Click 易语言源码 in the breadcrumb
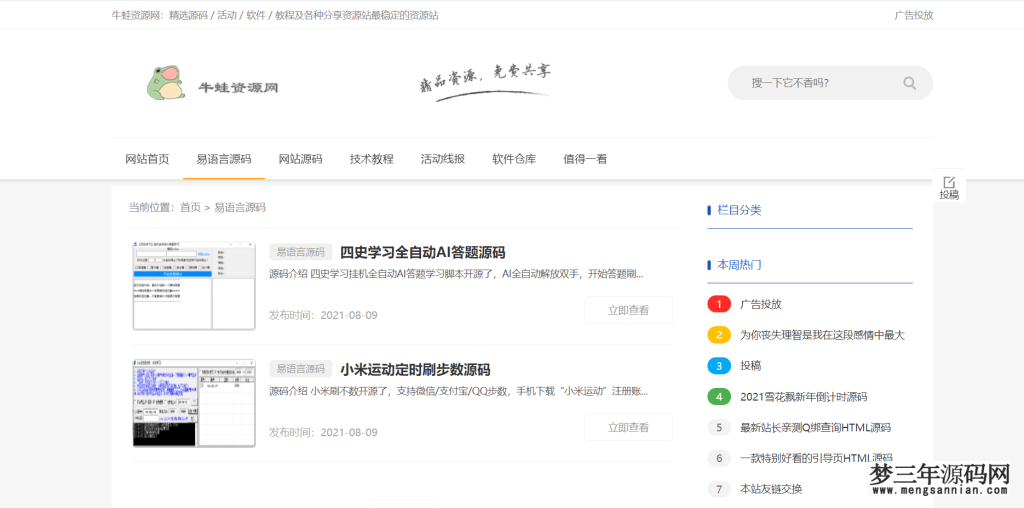1024x508 pixels. click(240, 208)
